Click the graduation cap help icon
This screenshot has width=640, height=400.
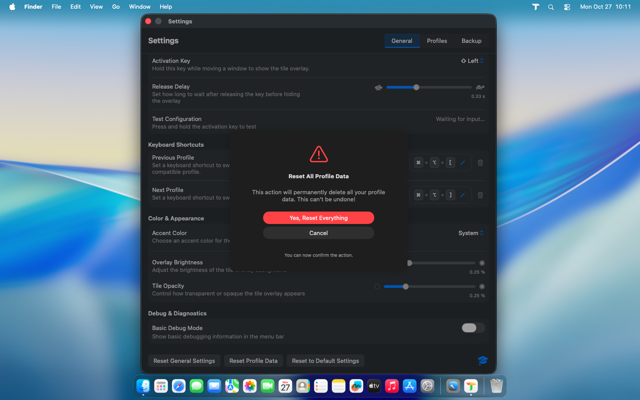click(482, 360)
